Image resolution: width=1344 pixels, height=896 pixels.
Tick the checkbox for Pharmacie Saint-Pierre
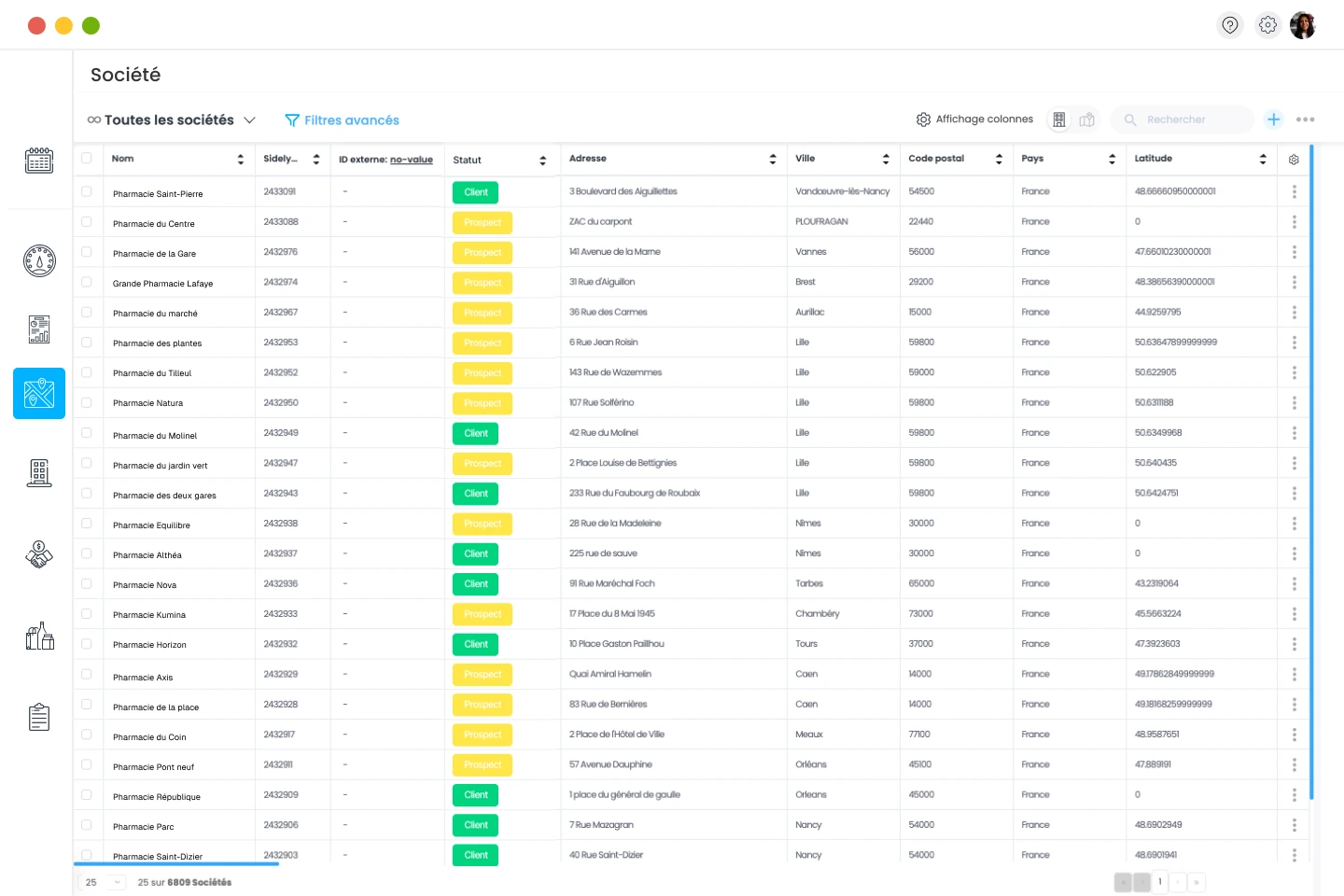(x=87, y=191)
